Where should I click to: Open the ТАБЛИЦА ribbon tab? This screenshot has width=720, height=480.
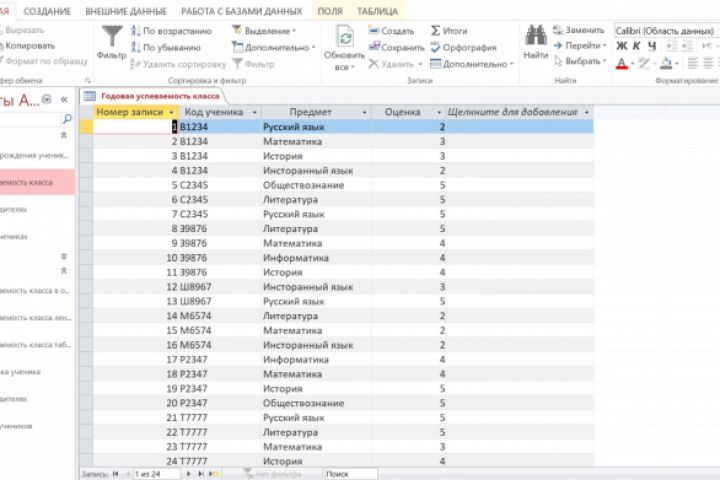pyautogui.click(x=377, y=11)
